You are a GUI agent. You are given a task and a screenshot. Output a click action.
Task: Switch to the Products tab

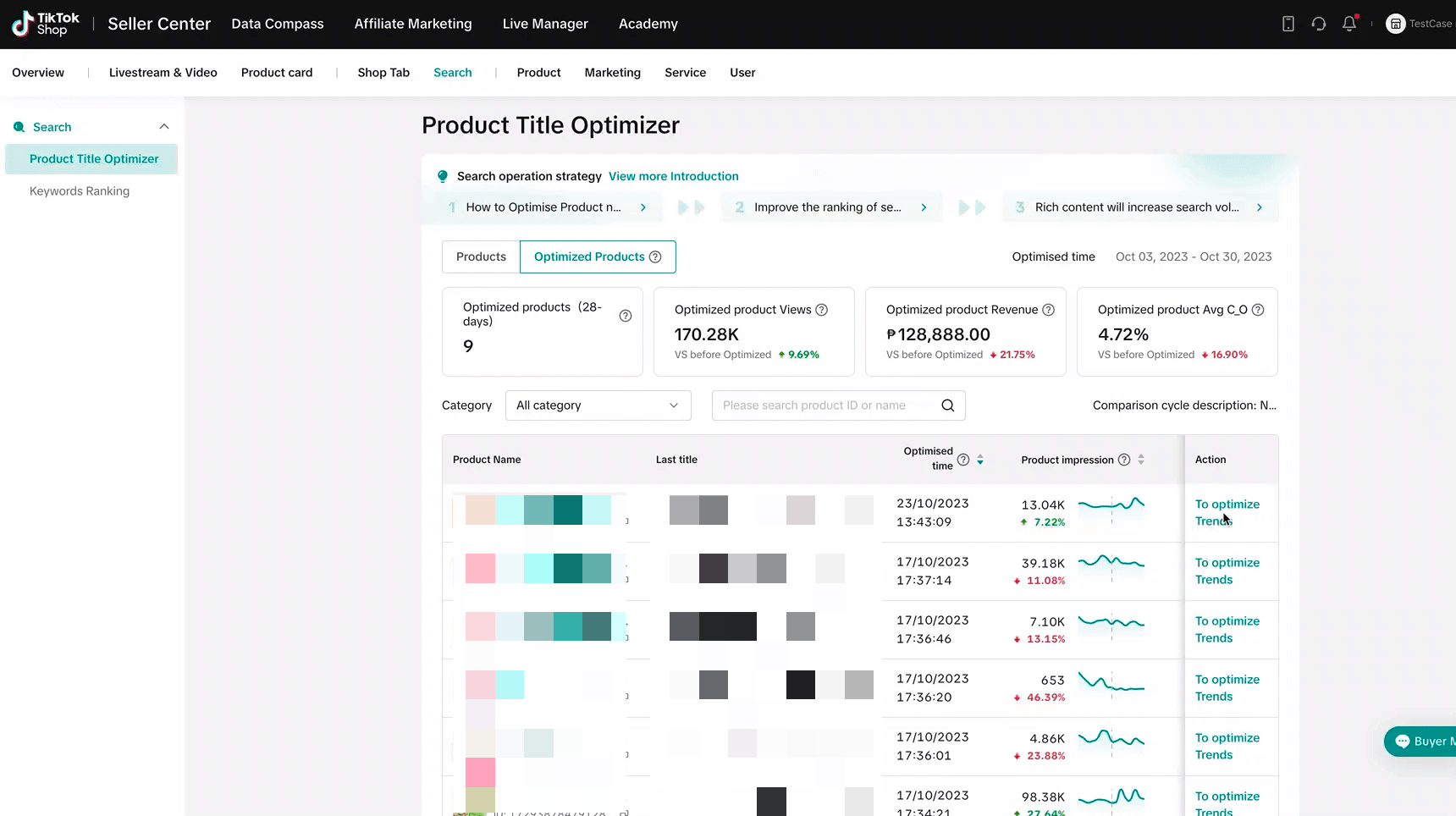click(x=481, y=256)
